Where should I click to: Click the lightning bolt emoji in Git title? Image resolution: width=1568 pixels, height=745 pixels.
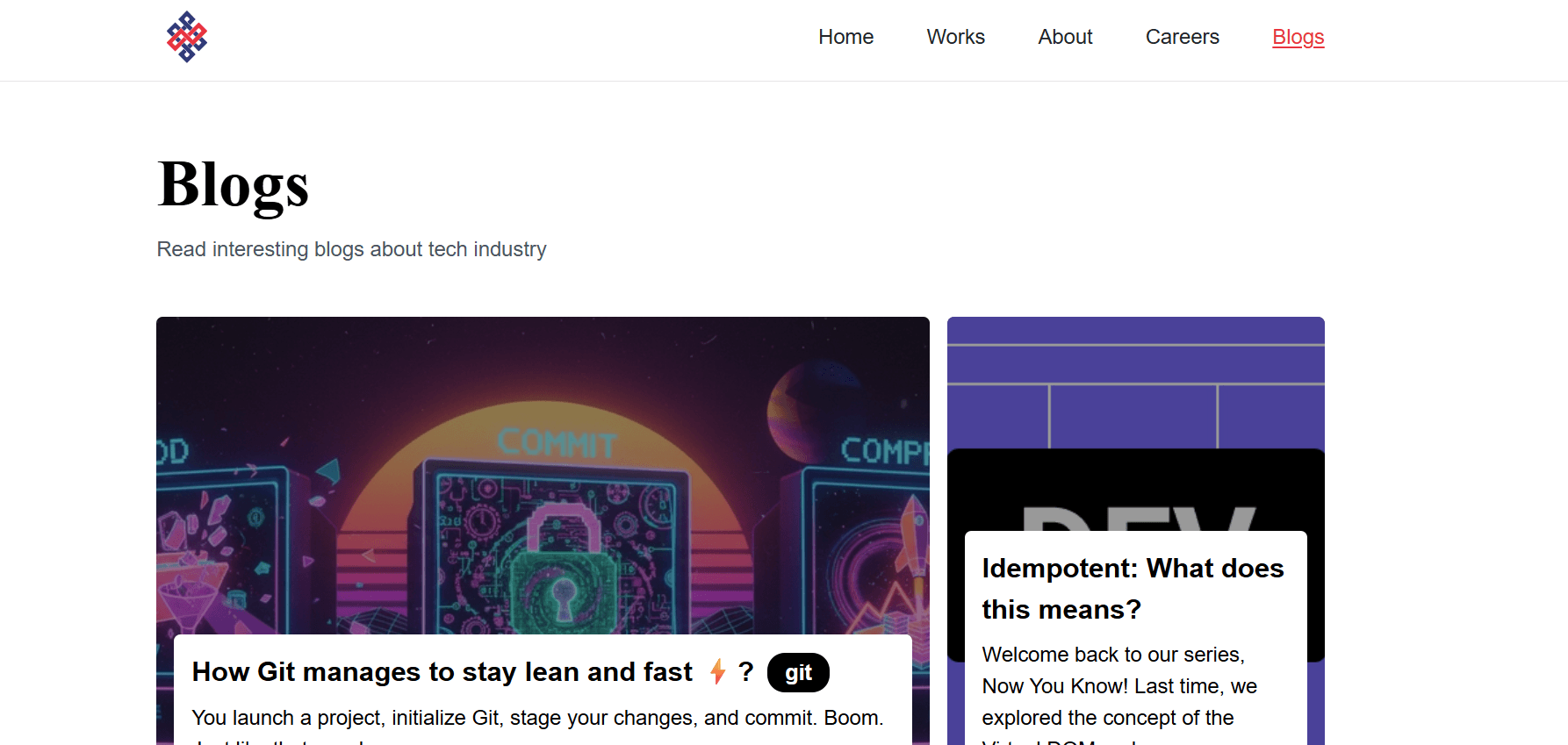tap(717, 671)
